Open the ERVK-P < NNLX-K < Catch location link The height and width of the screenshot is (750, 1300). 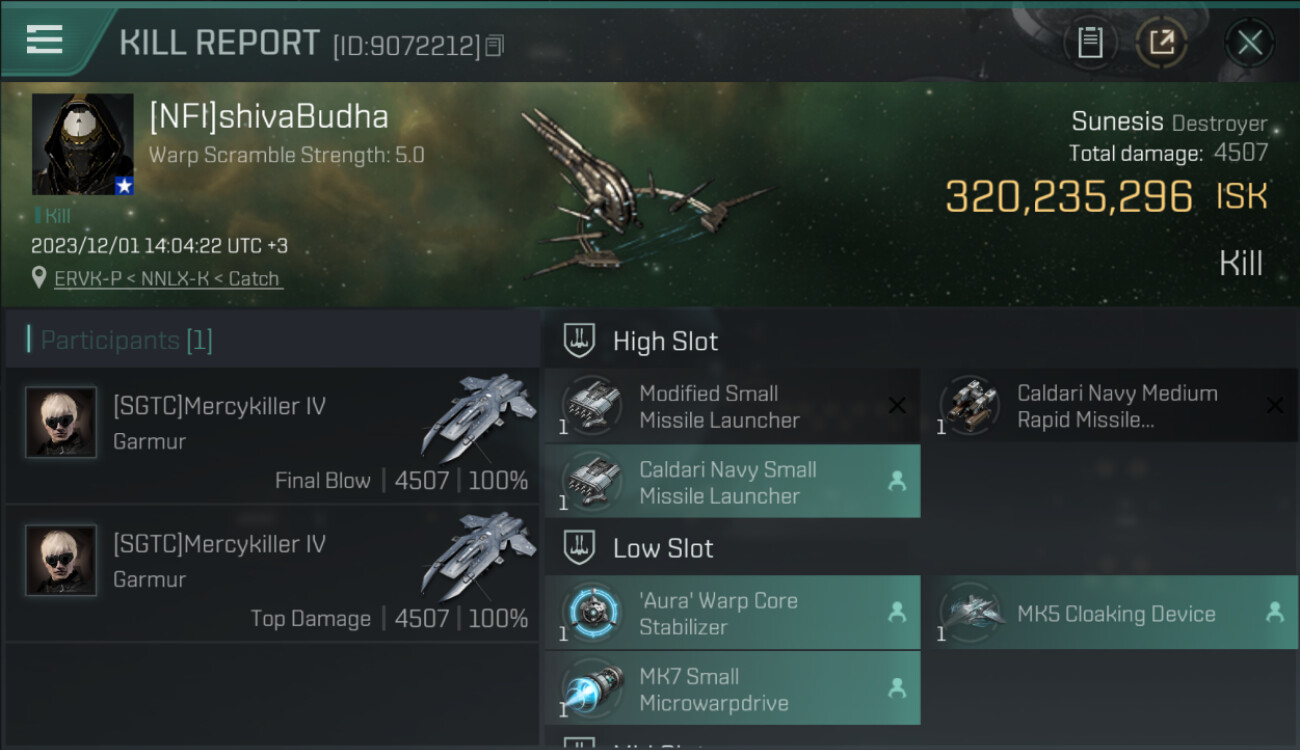click(167, 279)
